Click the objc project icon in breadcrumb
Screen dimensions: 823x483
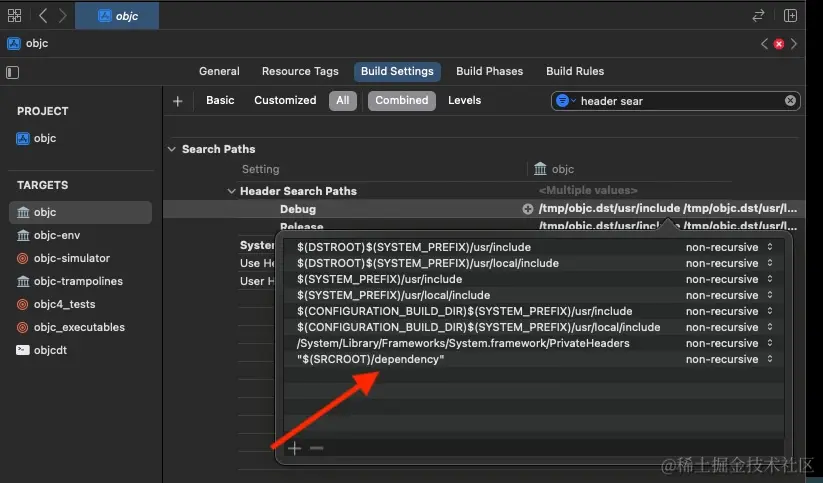14,44
